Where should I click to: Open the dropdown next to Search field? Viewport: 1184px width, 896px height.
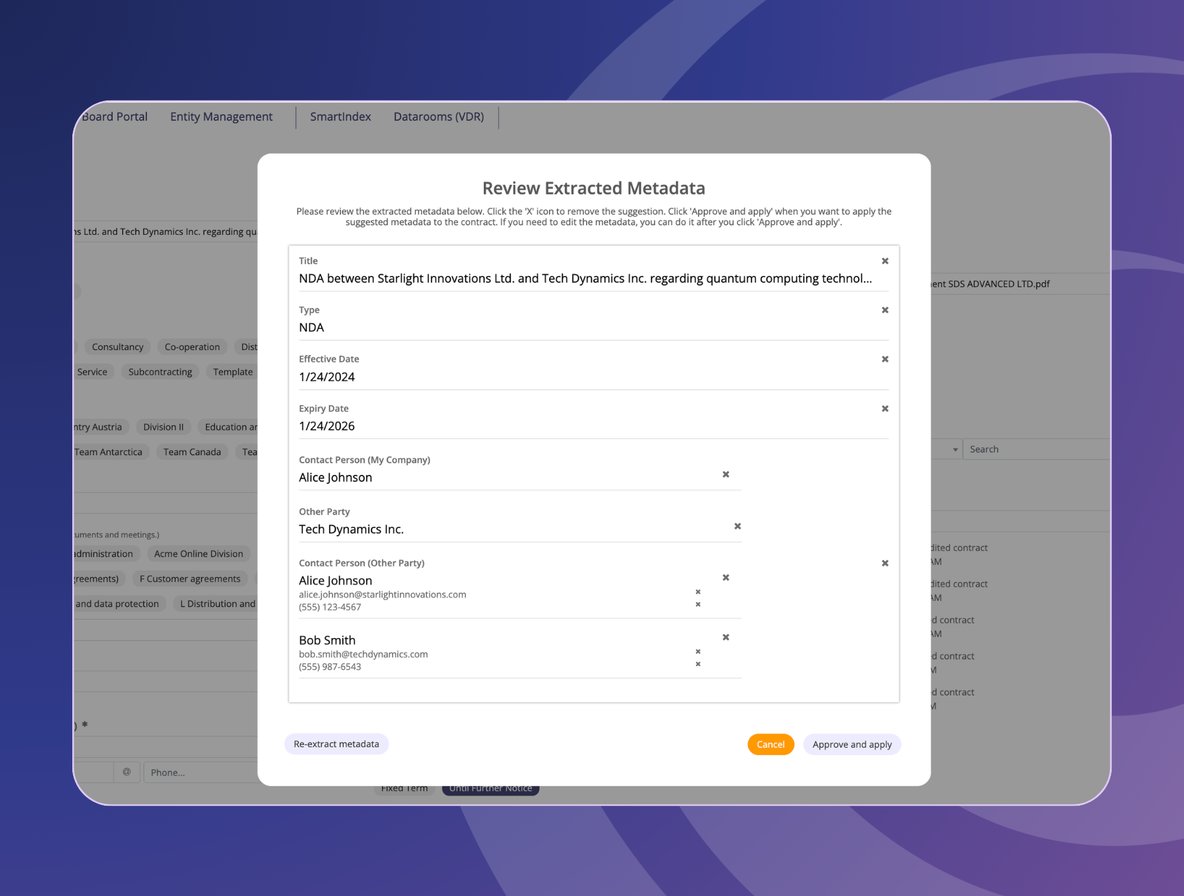[x=955, y=450]
